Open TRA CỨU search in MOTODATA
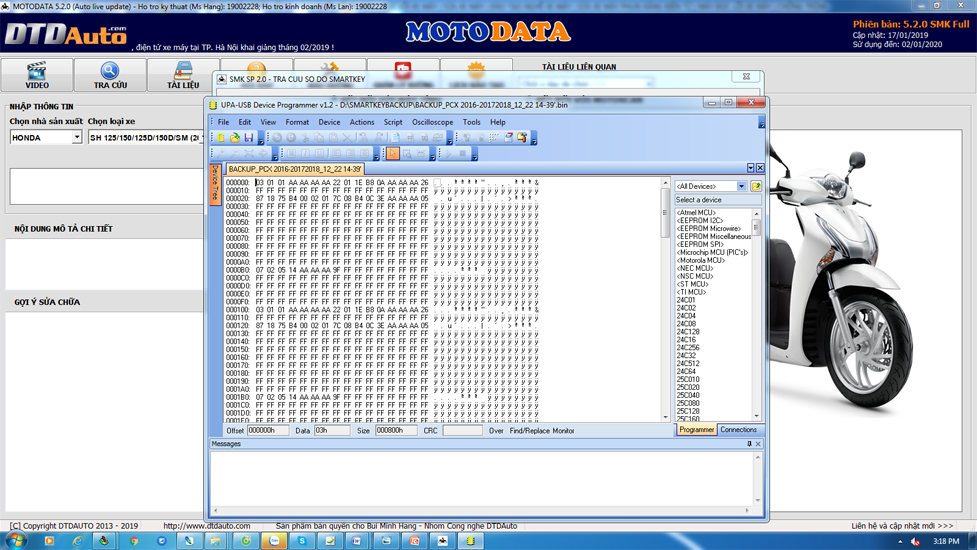The width and height of the screenshot is (977, 550). 110,75
